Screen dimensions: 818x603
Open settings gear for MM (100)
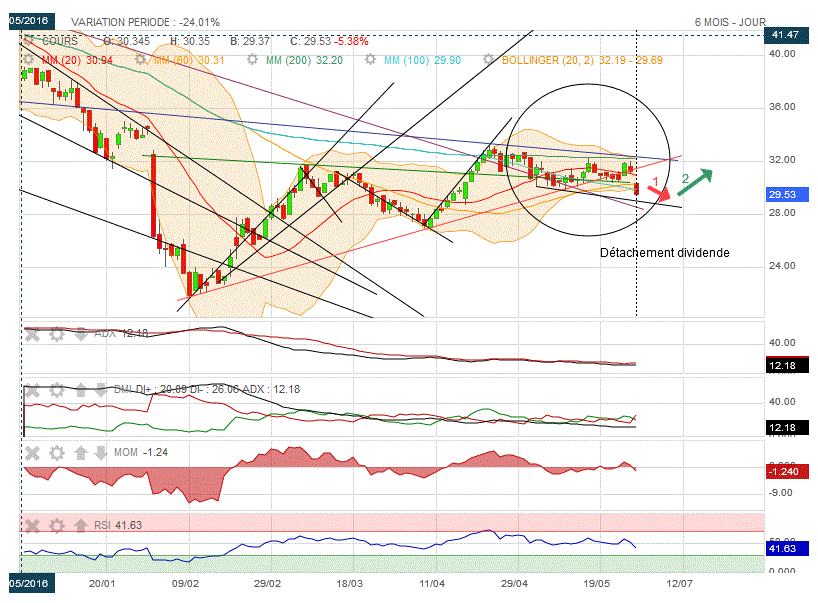(x=370, y=59)
